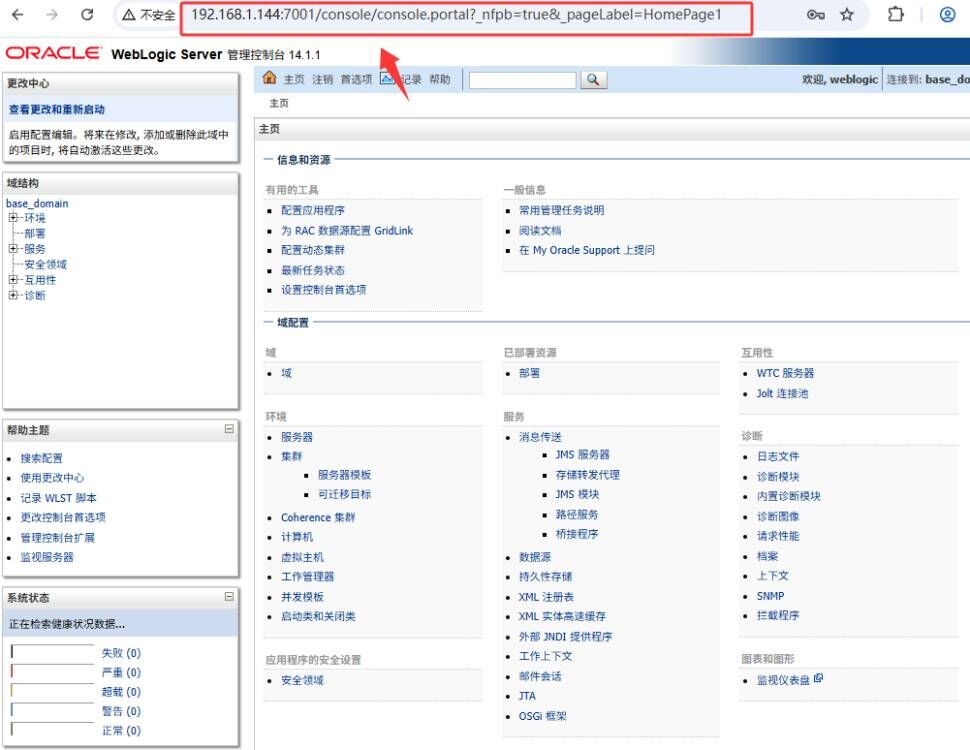Open OSGi 框架 link
This screenshot has width=970, height=750.
(x=543, y=716)
